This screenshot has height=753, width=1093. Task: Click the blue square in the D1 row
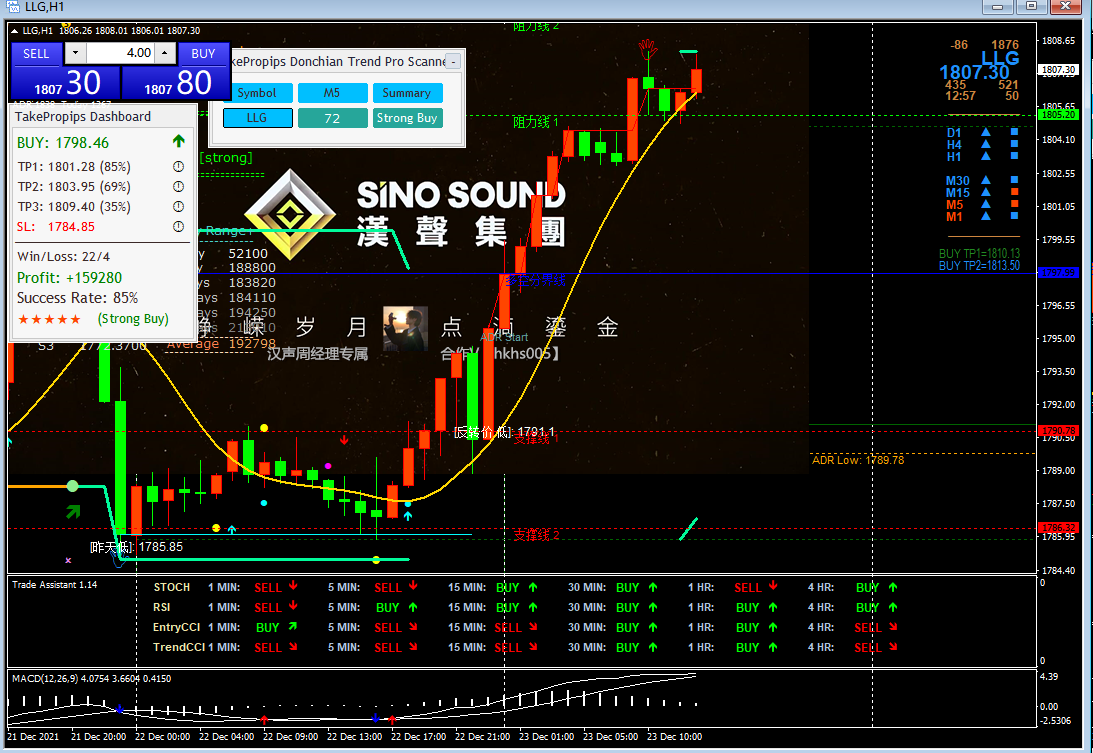tap(1014, 132)
